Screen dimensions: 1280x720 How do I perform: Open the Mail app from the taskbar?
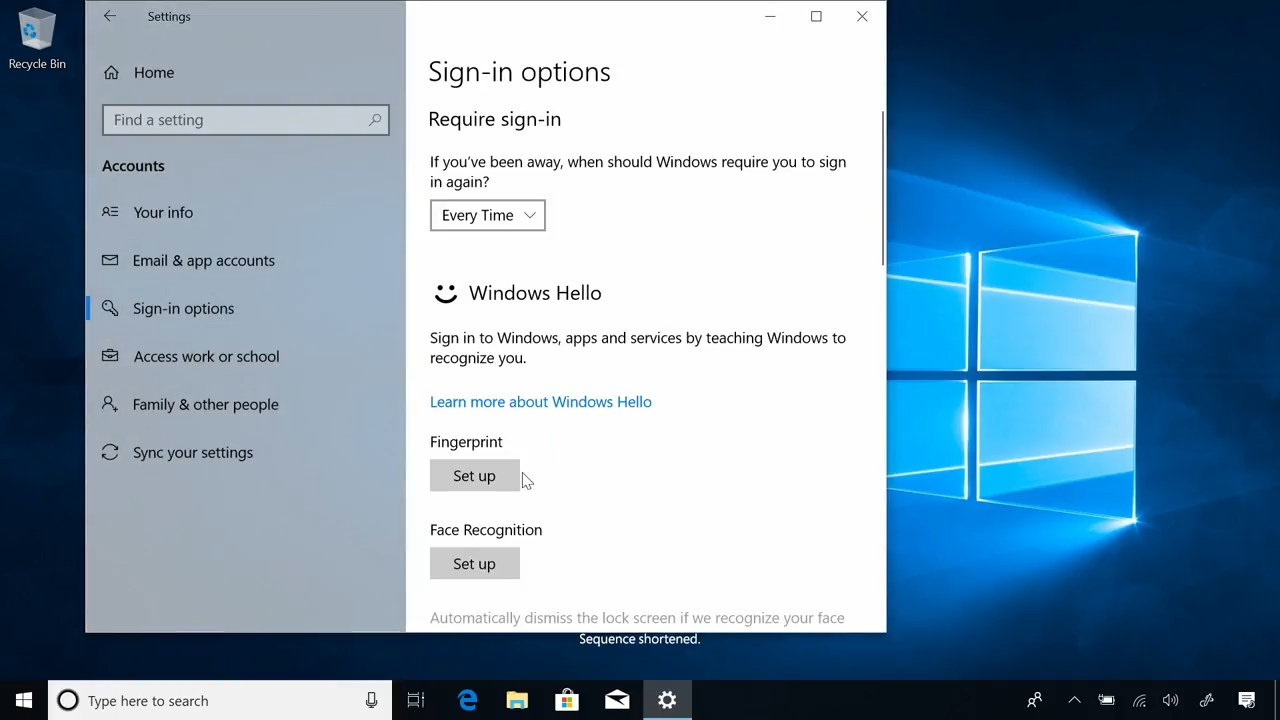coord(617,701)
